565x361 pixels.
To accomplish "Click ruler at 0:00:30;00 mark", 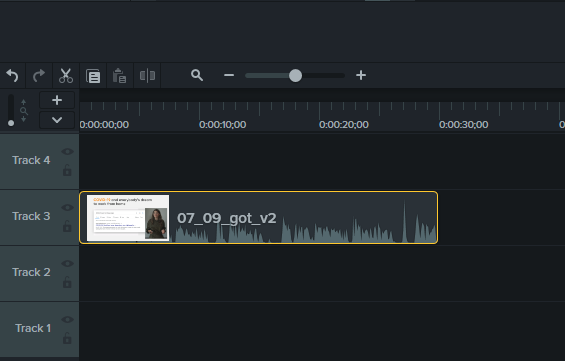I will click(464, 125).
